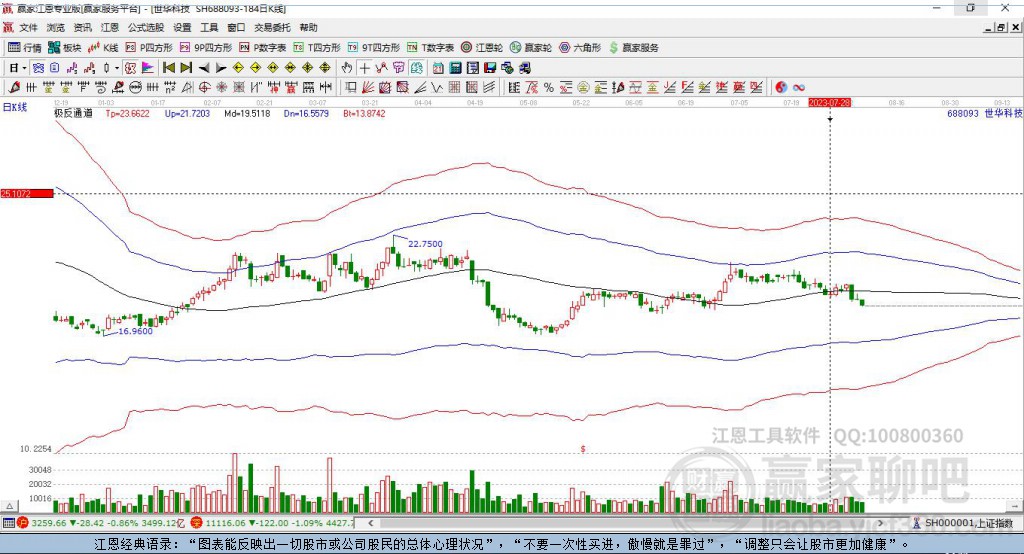The image size is (1024, 554).
Task: Click the 日K线 label
Action: point(15,107)
